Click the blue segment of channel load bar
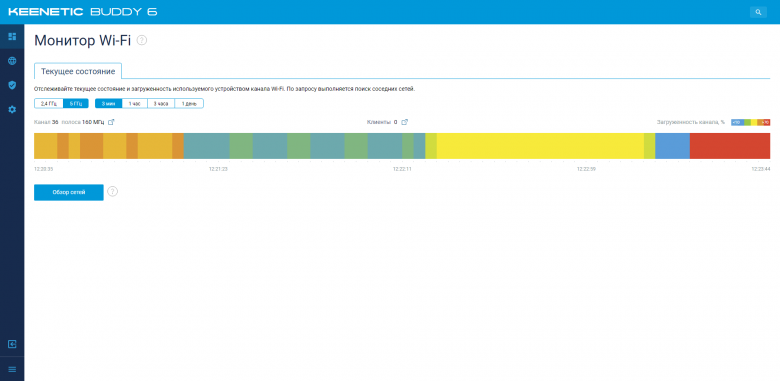This screenshot has width=780, height=381. tap(673, 146)
